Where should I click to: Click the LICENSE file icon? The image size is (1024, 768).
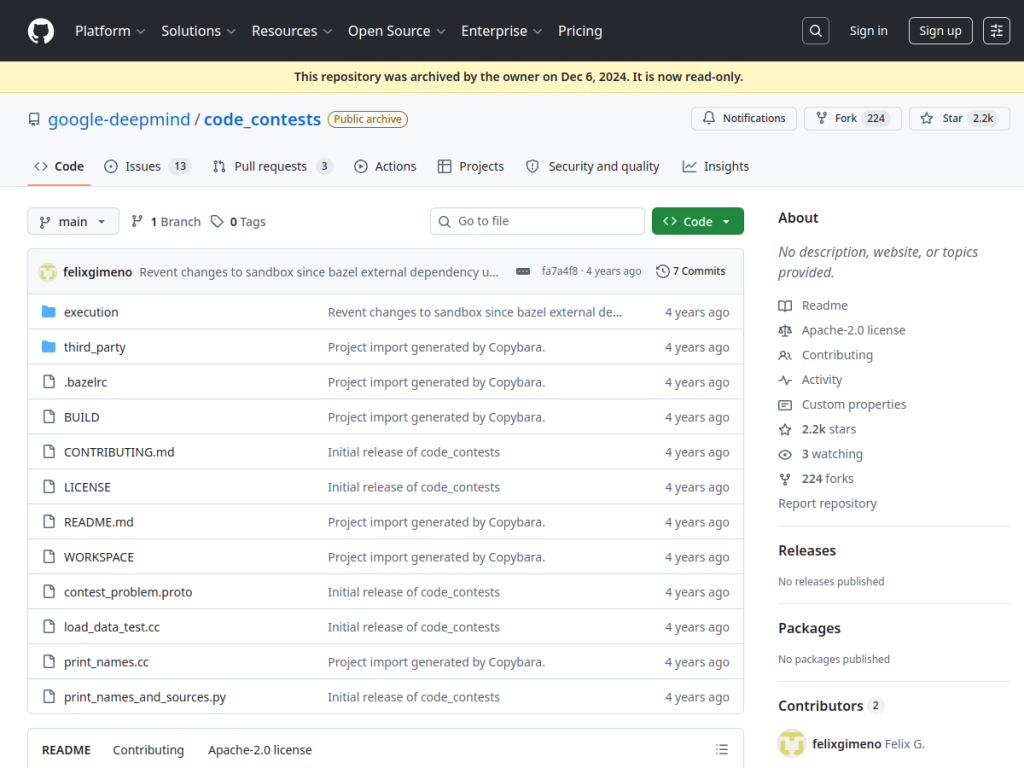(x=48, y=487)
